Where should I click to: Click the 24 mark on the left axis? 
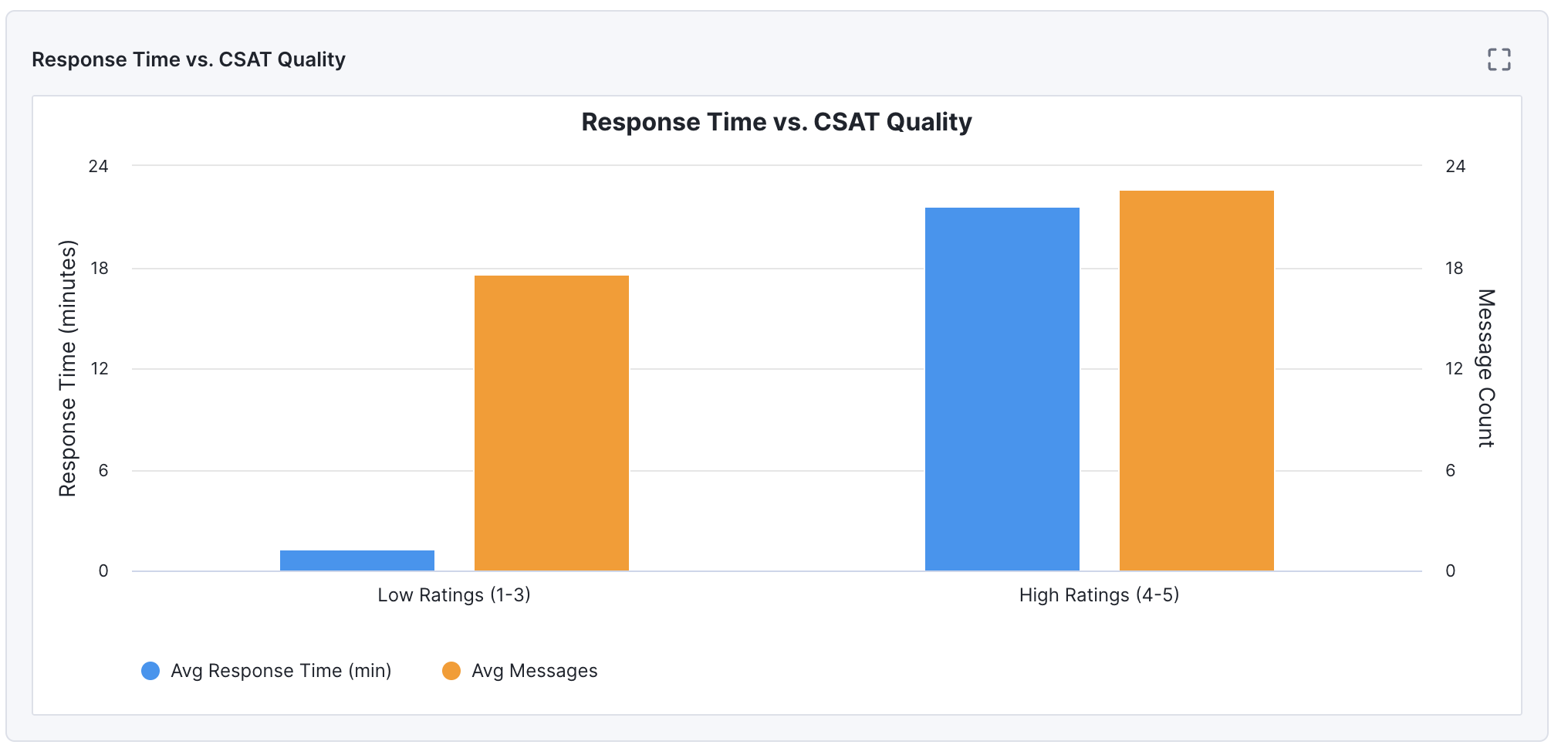click(x=100, y=166)
